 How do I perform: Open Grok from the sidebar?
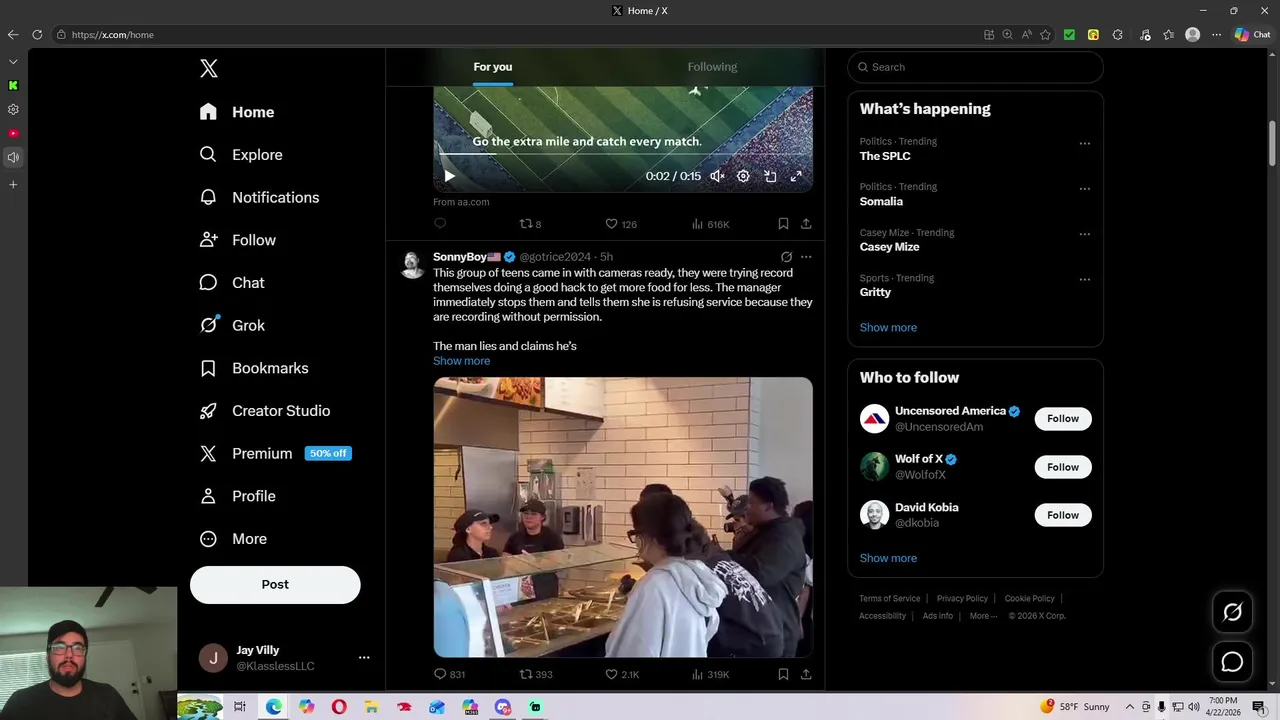tap(232, 325)
